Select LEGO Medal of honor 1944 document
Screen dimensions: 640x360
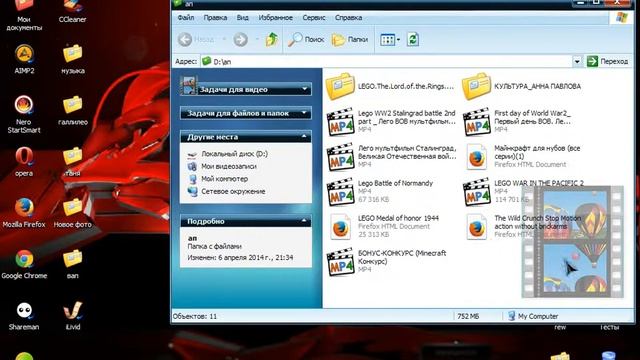(x=383, y=226)
